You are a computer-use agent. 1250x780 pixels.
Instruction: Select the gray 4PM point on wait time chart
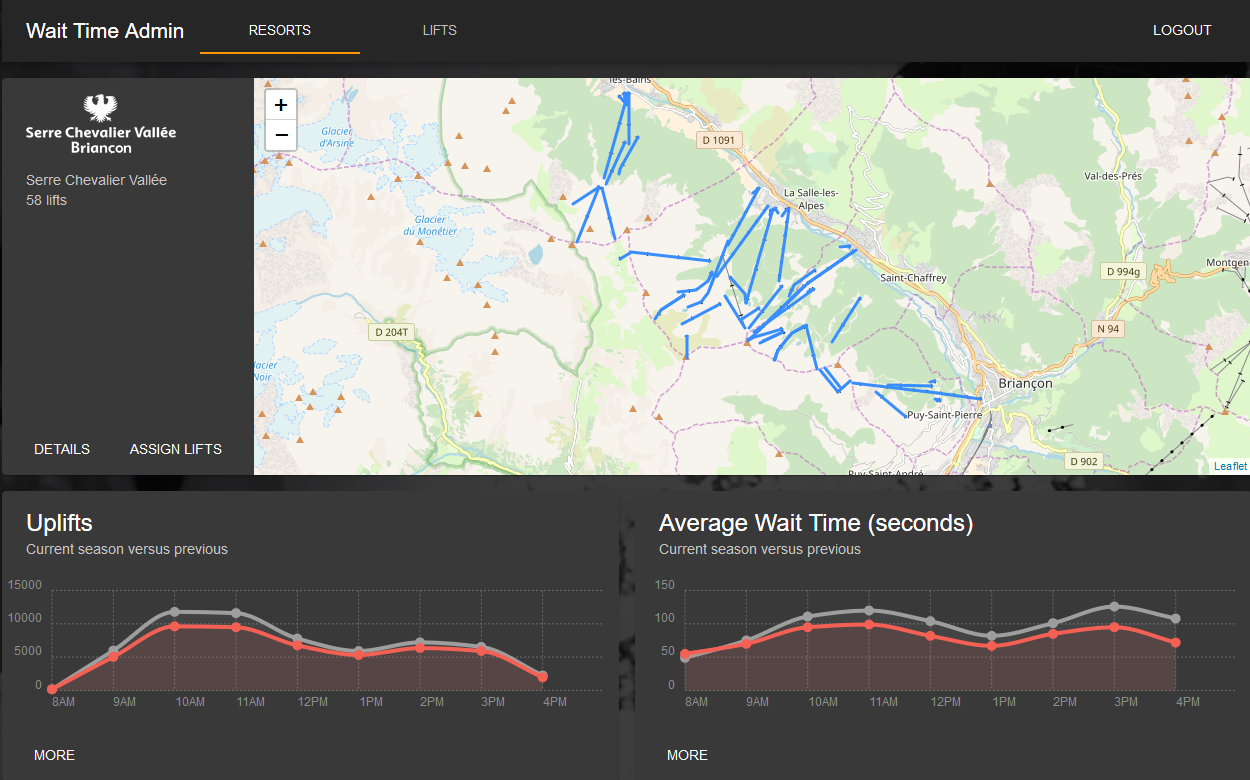1176,619
